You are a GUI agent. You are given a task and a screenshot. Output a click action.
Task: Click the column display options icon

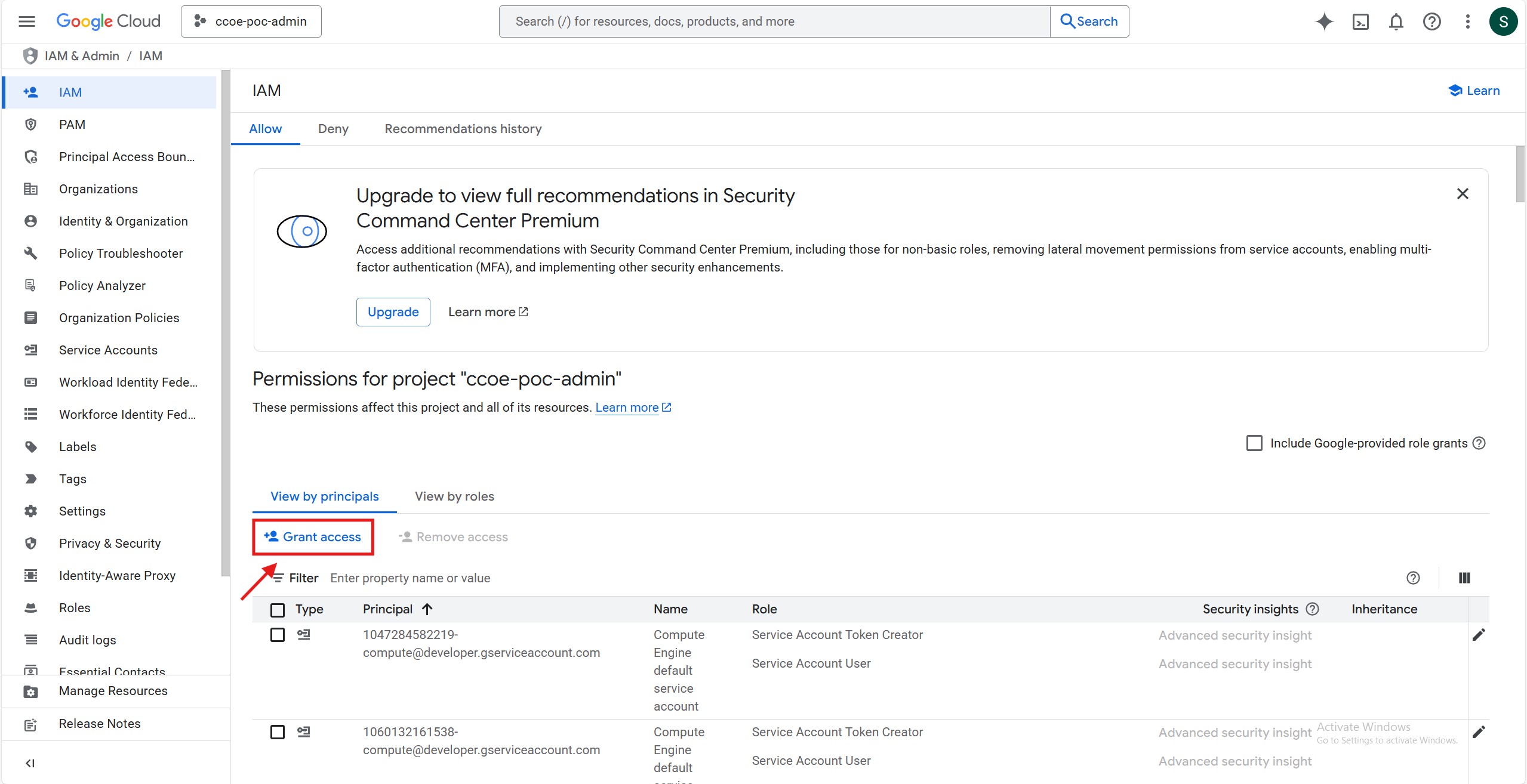pos(1464,578)
